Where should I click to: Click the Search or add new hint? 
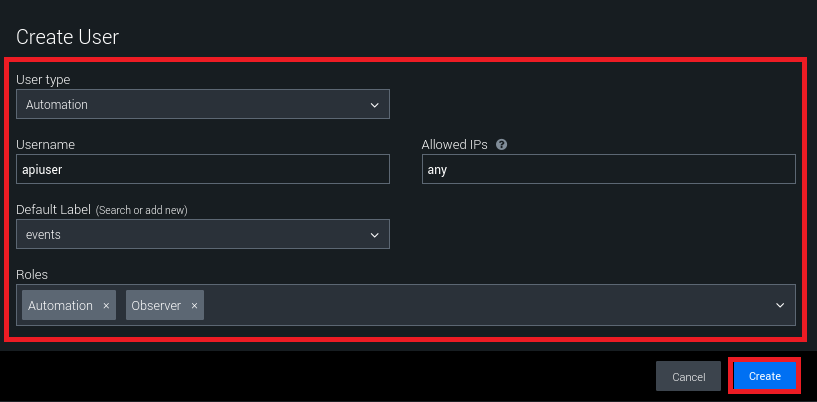(x=141, y=210)
